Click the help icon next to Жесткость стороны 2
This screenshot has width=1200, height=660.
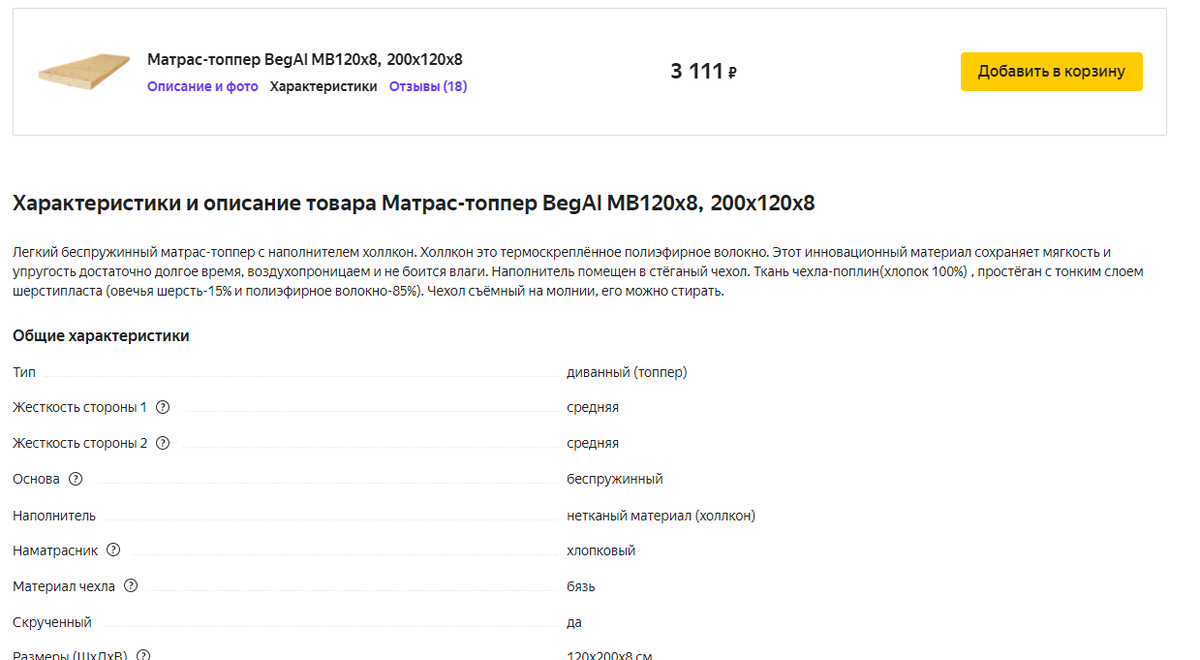click(x=163, y=443)
